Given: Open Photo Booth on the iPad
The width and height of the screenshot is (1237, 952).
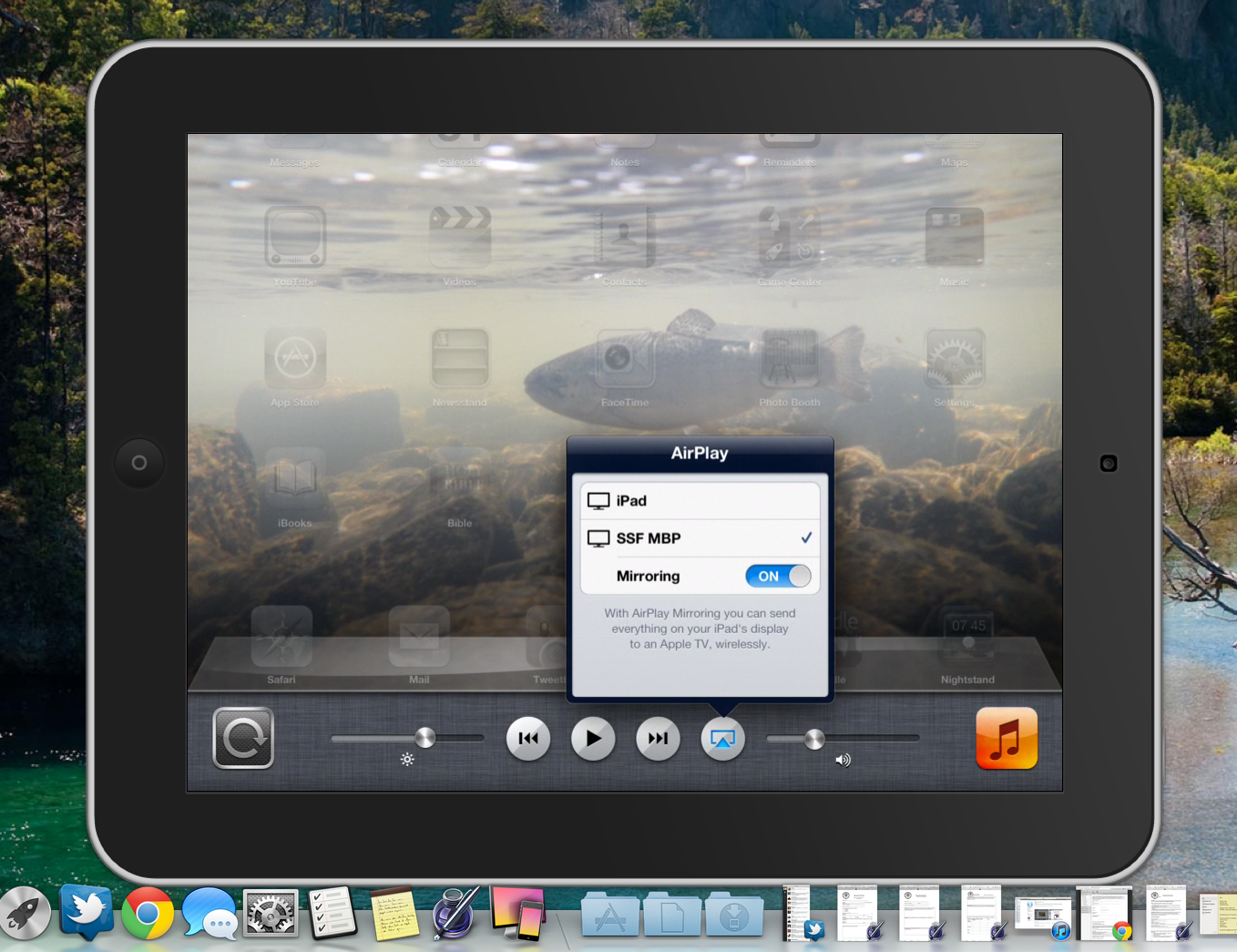Looking at the screenshot, I should pyautogui.click(x=790, y=358).
